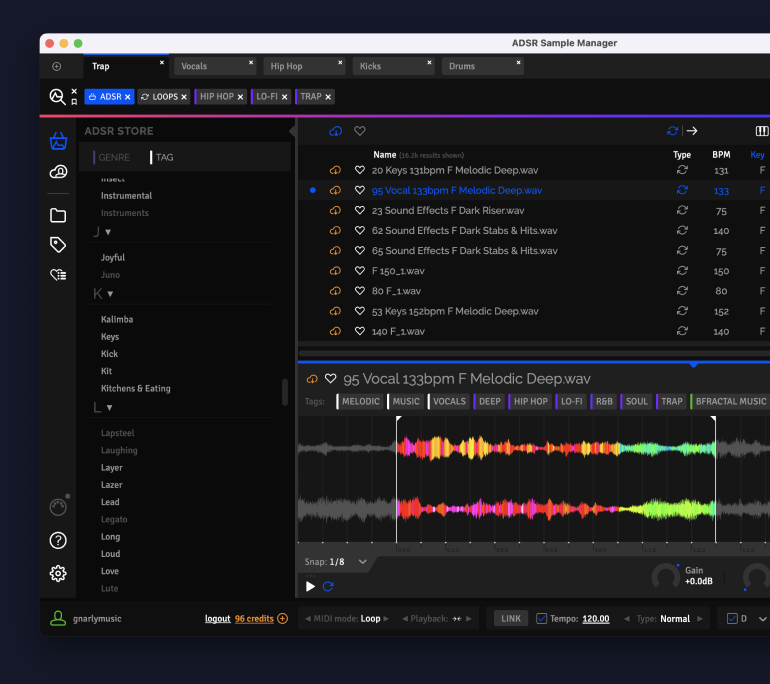Open the cloud account sidebar icon
Screen dimensions: 770x684
tap(58, 172)
